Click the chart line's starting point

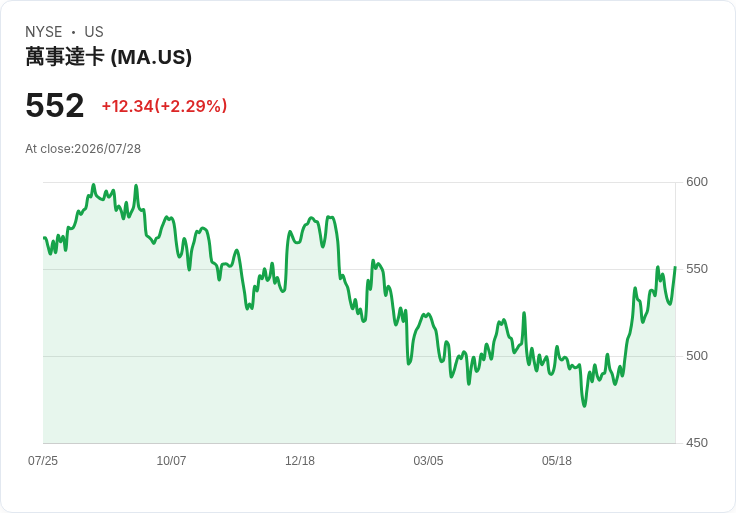pyautogui.click(x=44, y=238)
